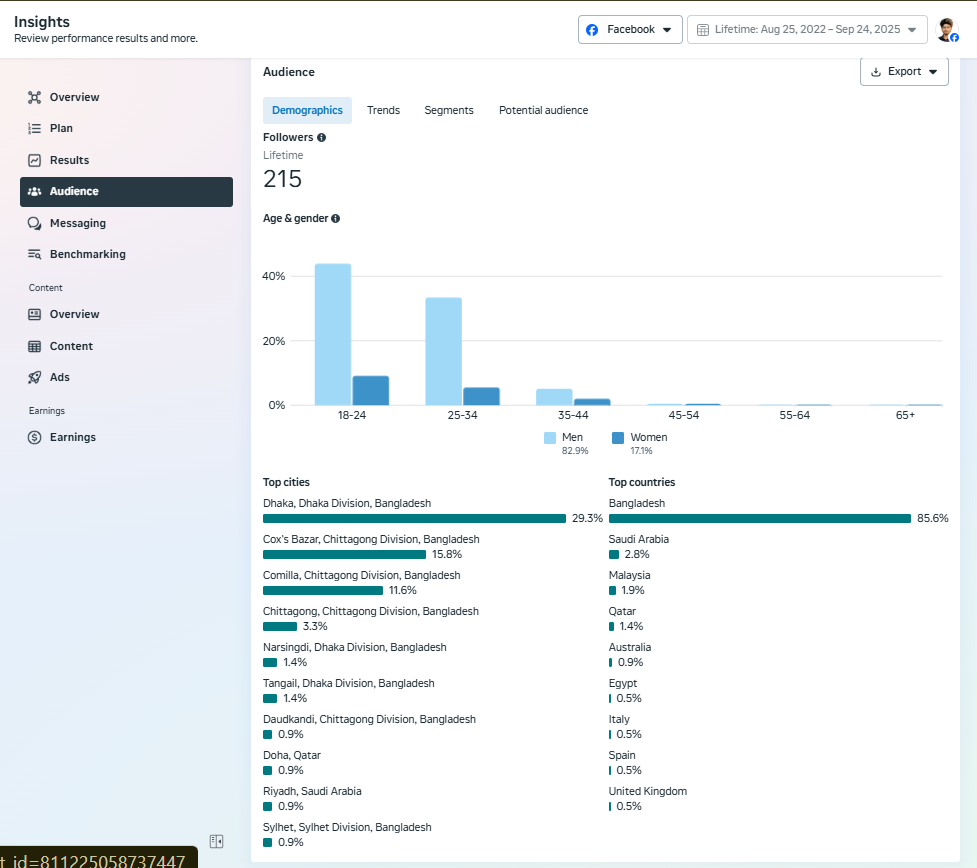
Task: Open the Facebook platform dropdown
Action: (x=630, y=30)
